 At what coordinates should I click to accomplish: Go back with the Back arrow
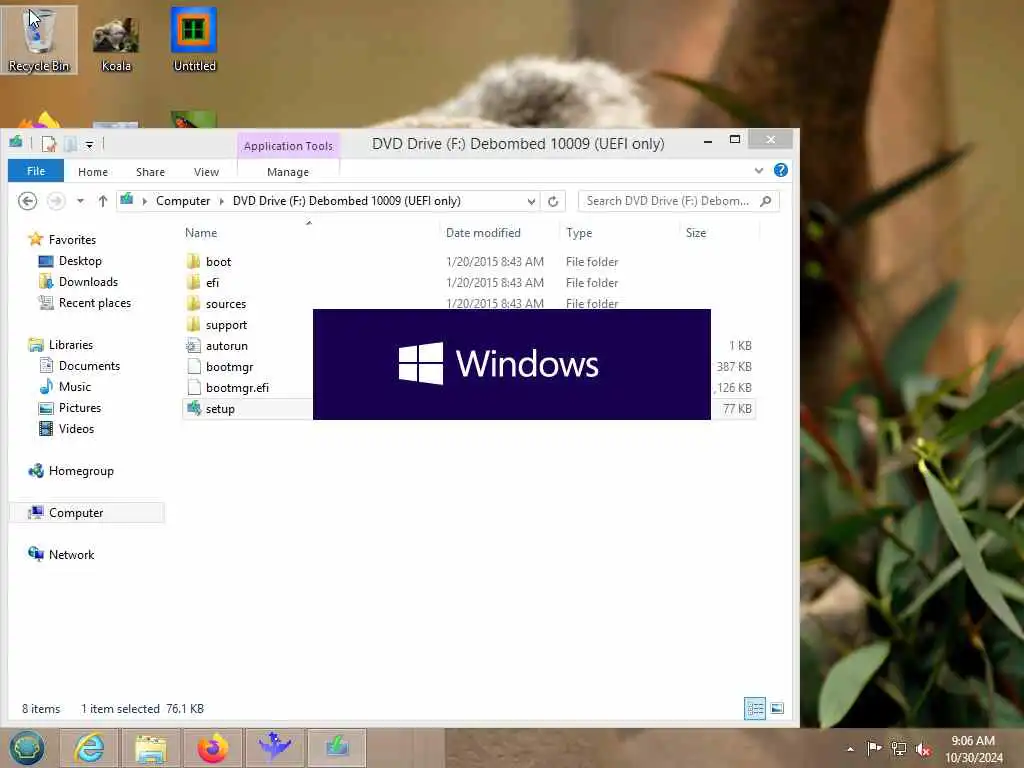point(27,201)
